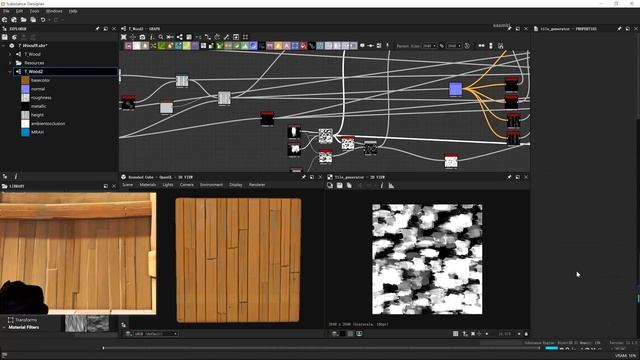Click the graph info icon in toolbar
Screen dimensions: 640x360
click(x=152, y=37)
